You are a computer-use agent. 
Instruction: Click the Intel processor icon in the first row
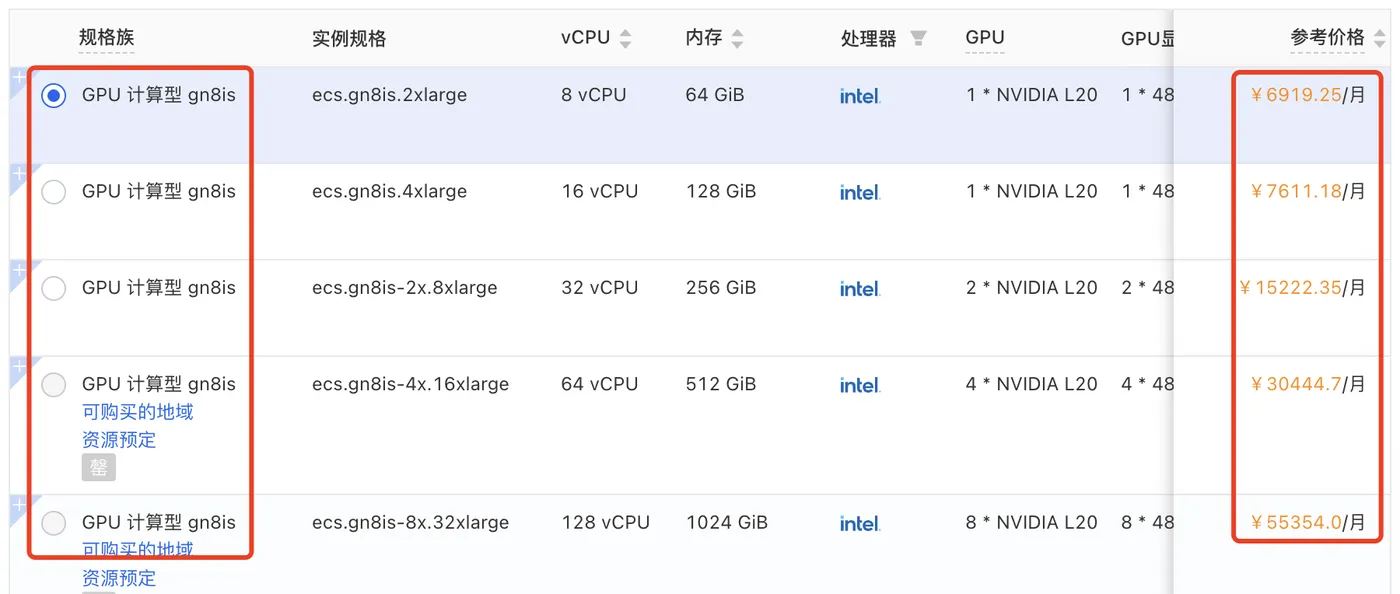click(860, 96)
